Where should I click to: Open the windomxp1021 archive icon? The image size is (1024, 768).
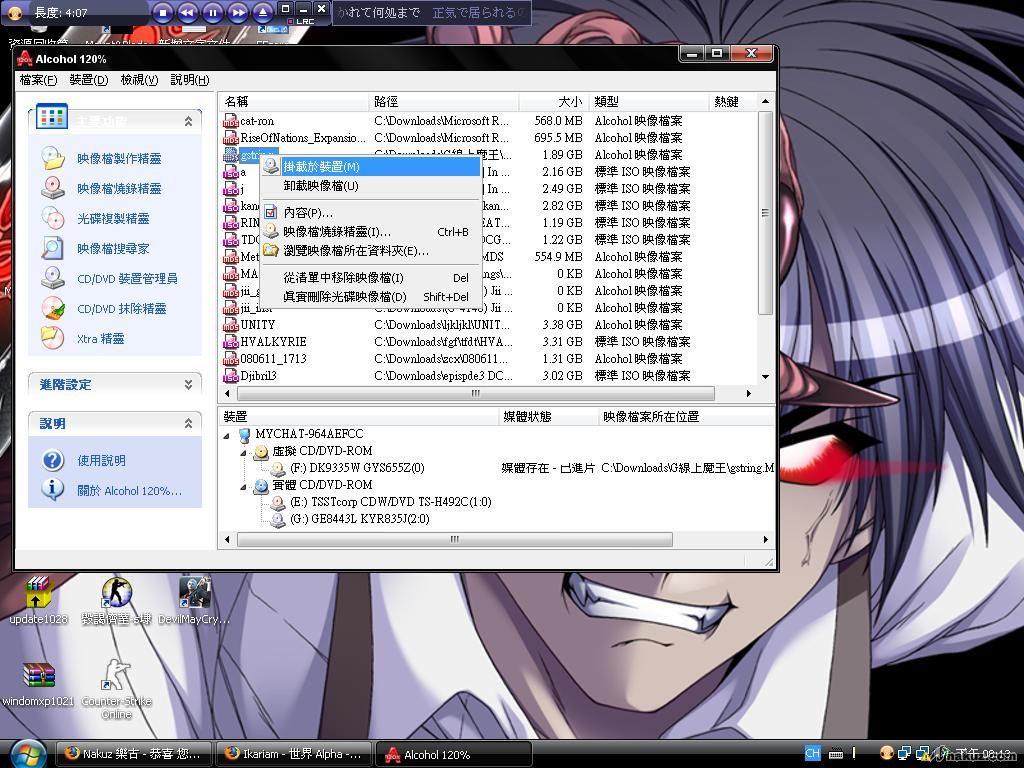click(38, 684)
